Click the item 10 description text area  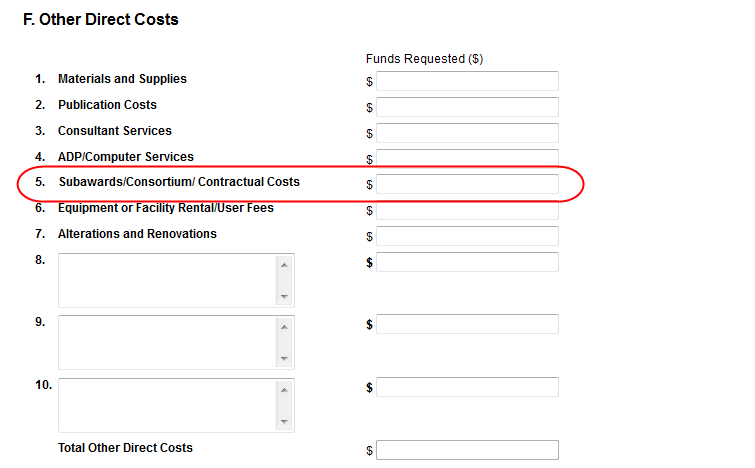167,404
